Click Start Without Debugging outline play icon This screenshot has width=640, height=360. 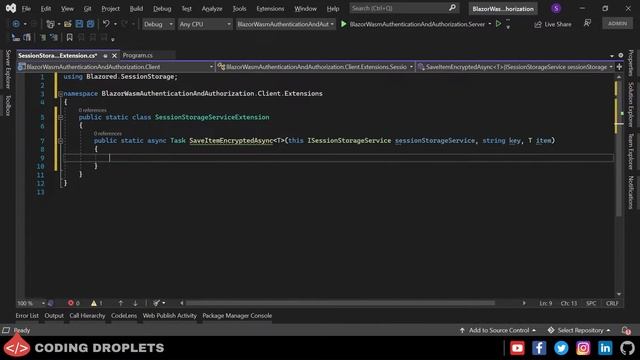pyautogui.click(x=498, y=24)
